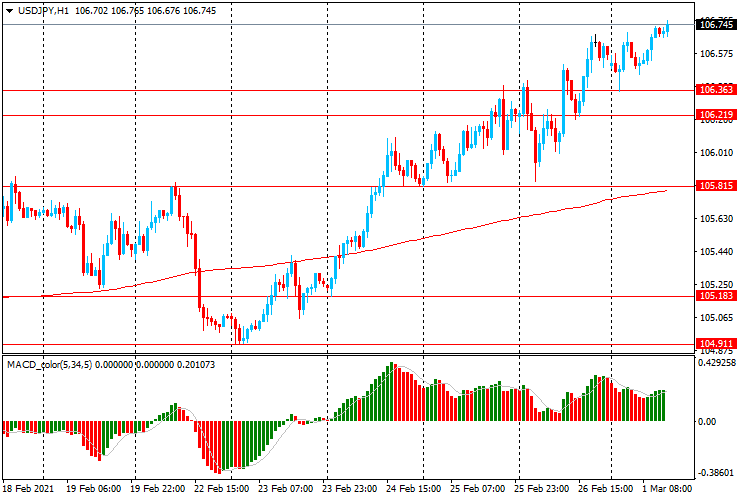The image size is (740, 500).
Task: Click the 106.010 price axis value
Action: point(716,153)
